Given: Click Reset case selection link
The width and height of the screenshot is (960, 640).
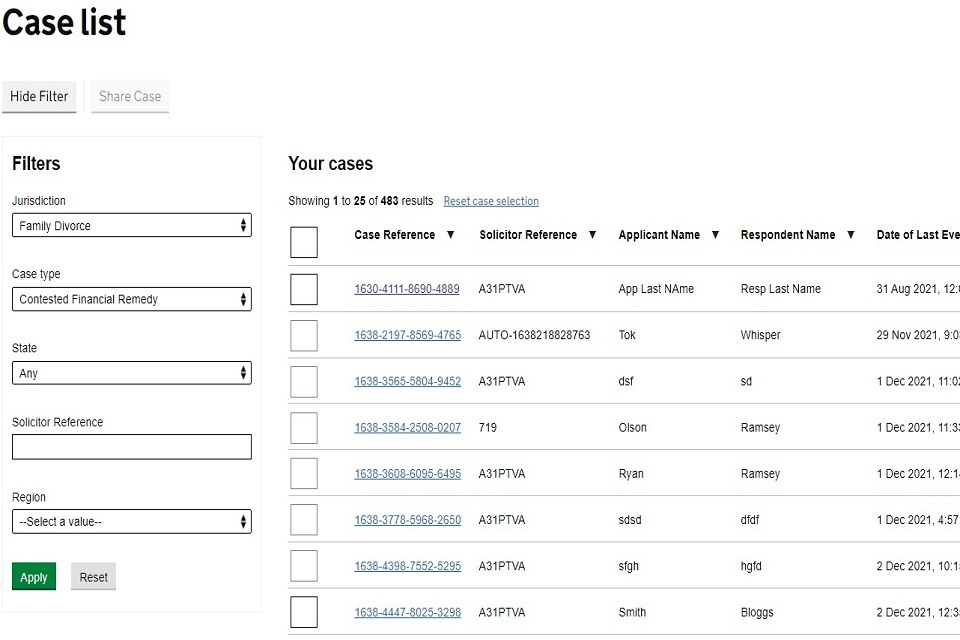Looking at the screenshot, I should [491, 201].
